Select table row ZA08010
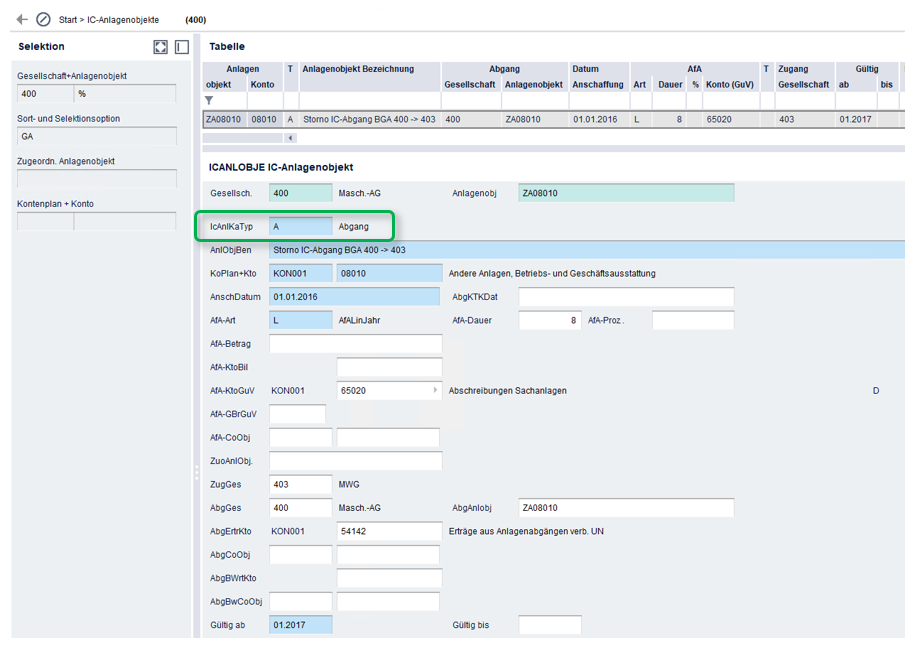 pyautogui.click(x=553, y=119)
